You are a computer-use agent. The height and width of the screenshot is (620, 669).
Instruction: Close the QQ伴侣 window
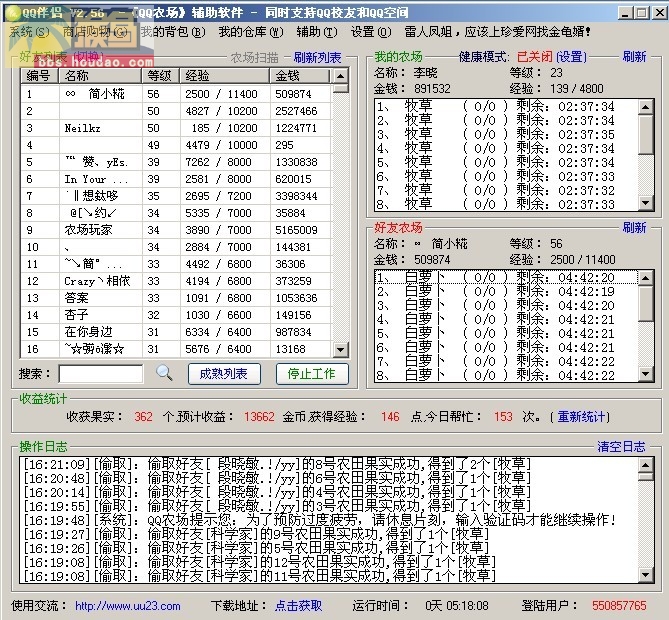click(659, 13)
